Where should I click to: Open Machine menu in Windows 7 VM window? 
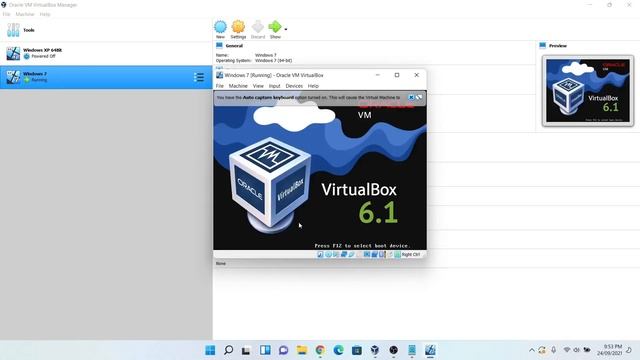coord(238,86)
